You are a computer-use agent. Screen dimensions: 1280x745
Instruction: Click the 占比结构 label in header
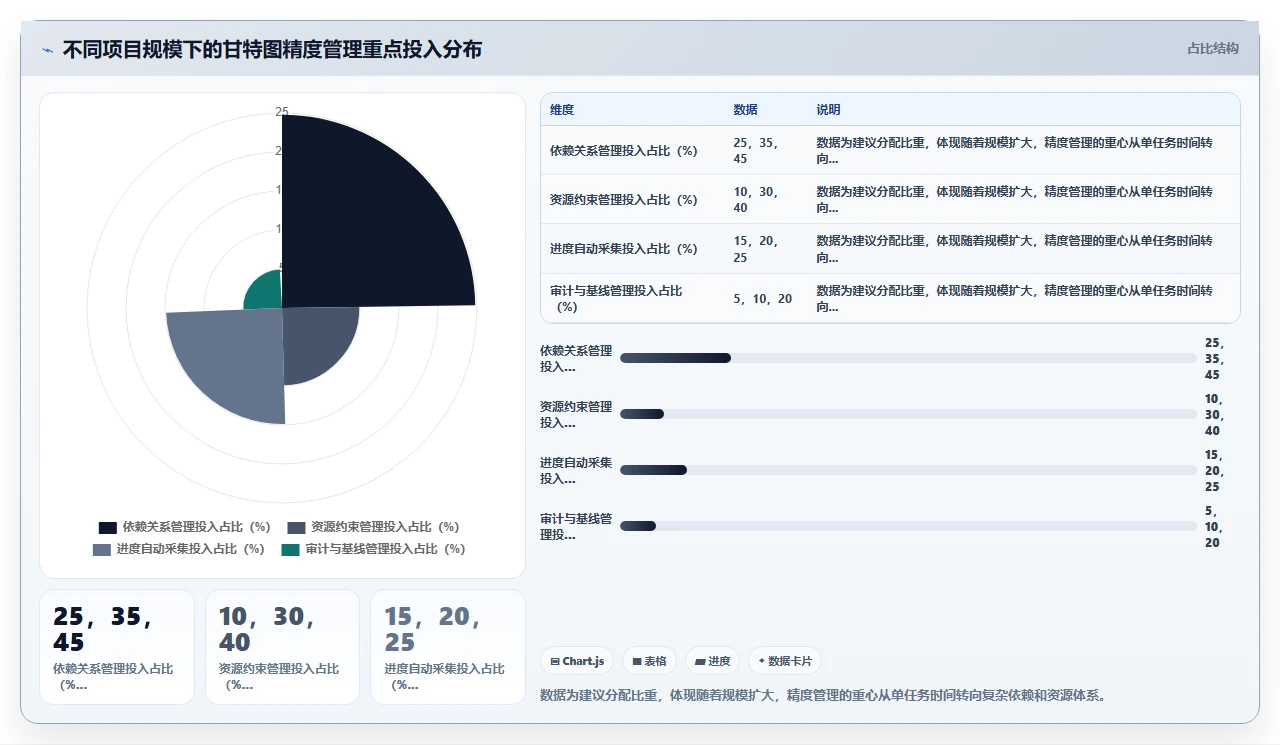[x=1213, y=48]
